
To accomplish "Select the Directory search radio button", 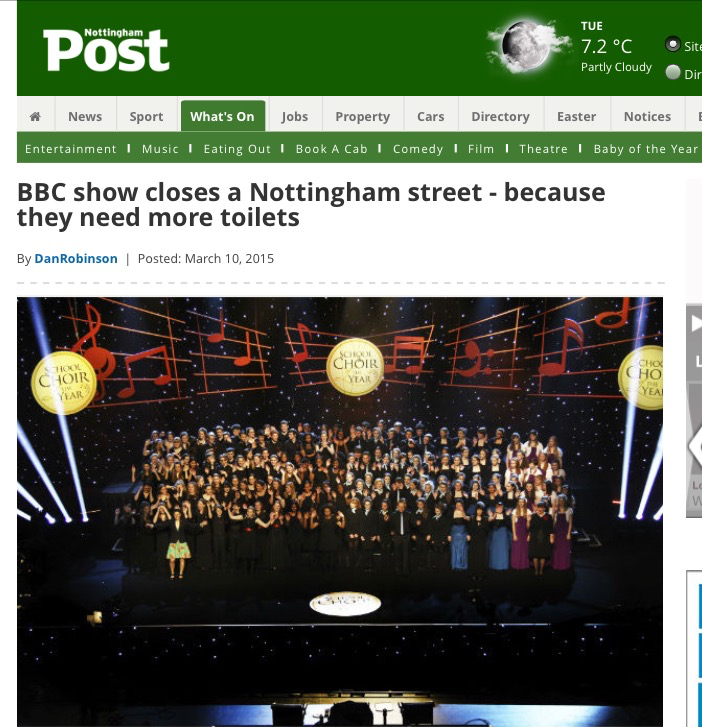I will pos(672,72).
